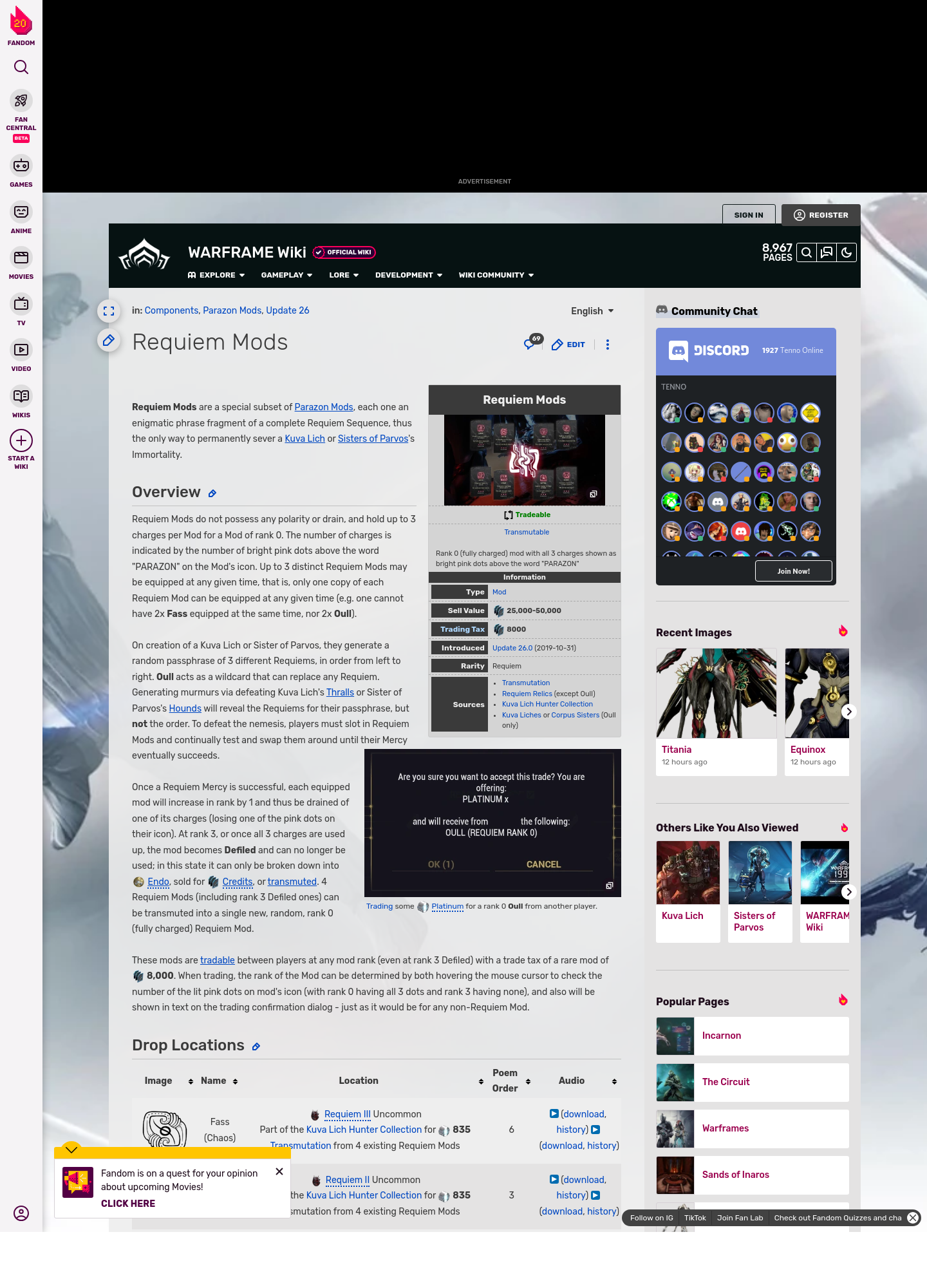Open the Sisters of Parvos intro link
Screen dimensions: 927x1288
click(373, 439)
